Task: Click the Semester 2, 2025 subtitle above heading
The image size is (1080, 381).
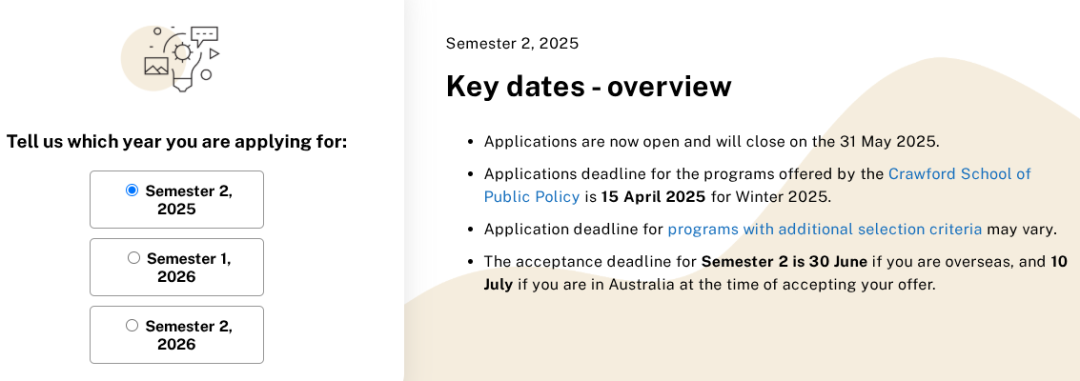Action: tap(512, 43)
